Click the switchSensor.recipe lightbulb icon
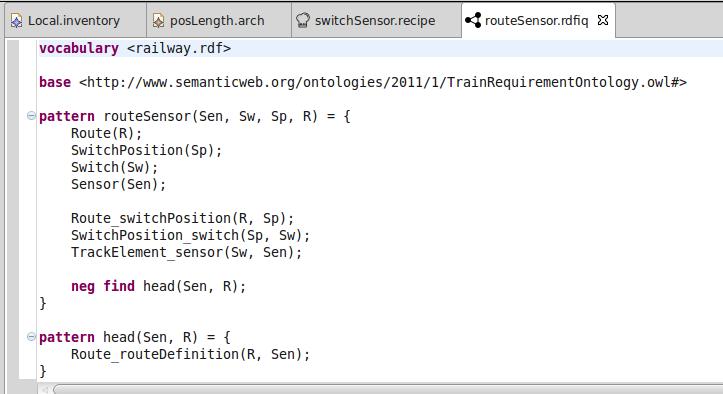Image resolution: width=723 pixels, height=394 pixels. 302,21
